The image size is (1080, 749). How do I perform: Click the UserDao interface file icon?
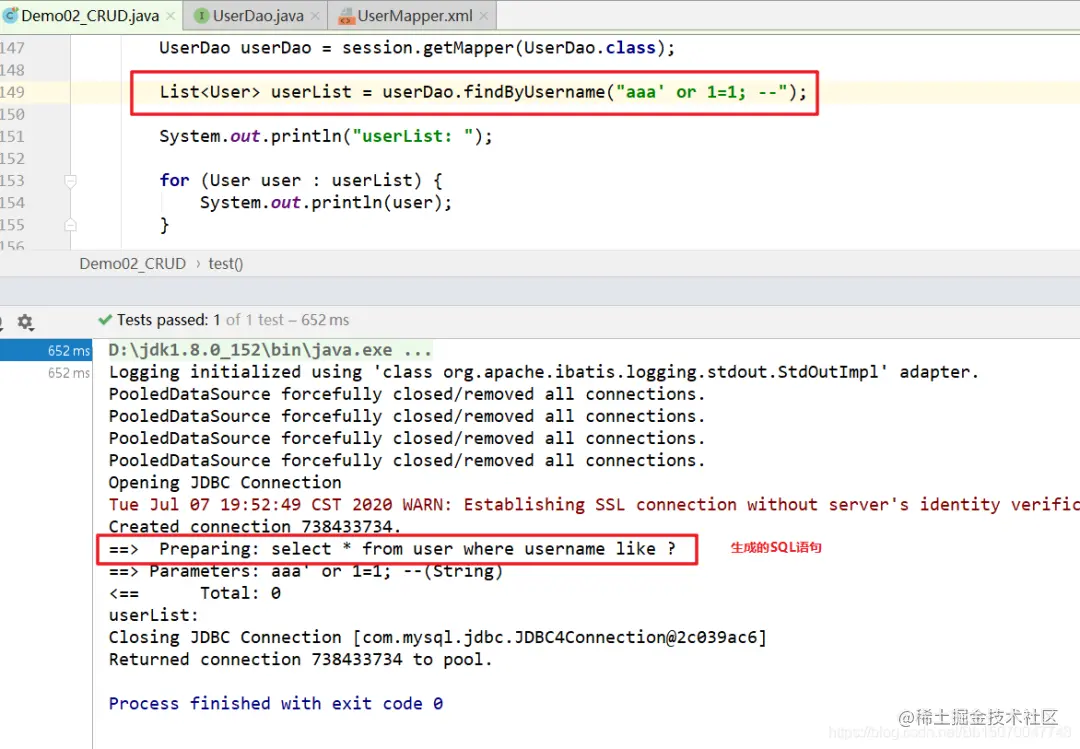(x=202, y=16)
